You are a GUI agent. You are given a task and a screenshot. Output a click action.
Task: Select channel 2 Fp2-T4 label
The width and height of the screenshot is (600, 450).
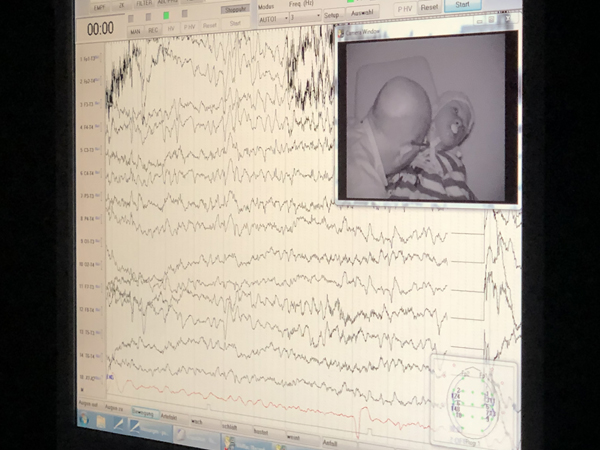pos(89,82)
